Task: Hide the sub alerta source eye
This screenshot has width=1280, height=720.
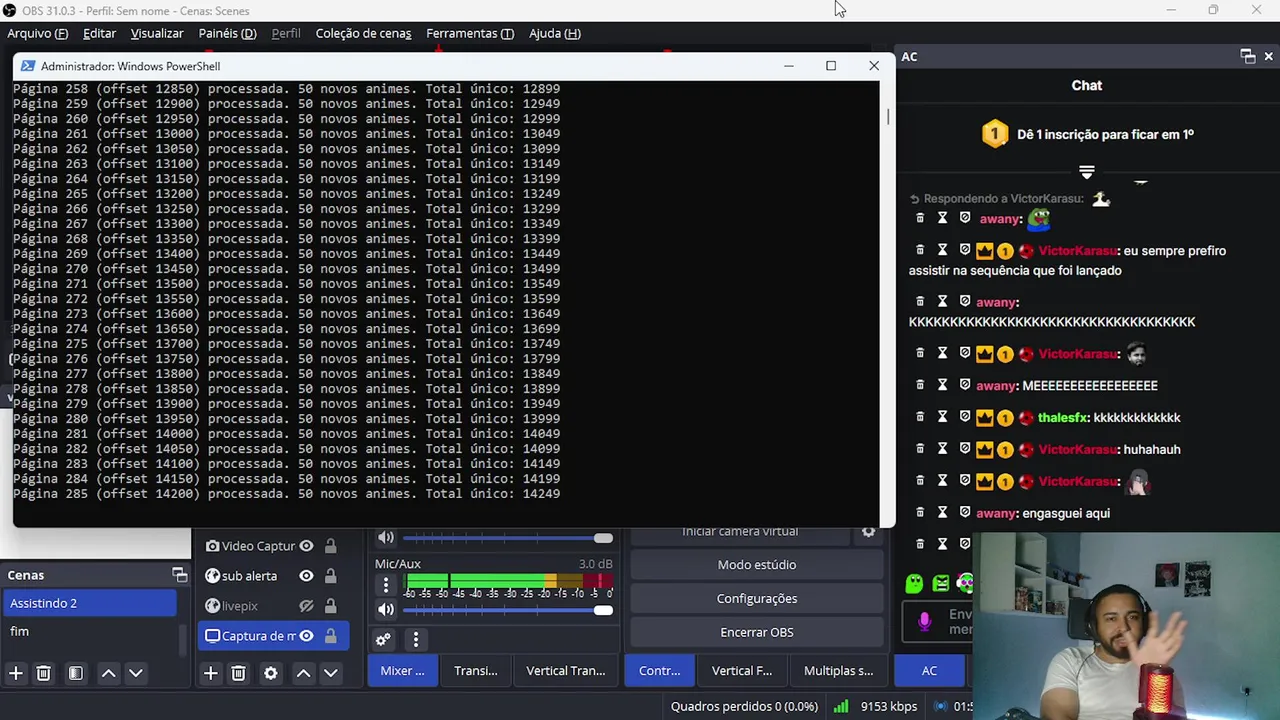Action: point(306,576)
